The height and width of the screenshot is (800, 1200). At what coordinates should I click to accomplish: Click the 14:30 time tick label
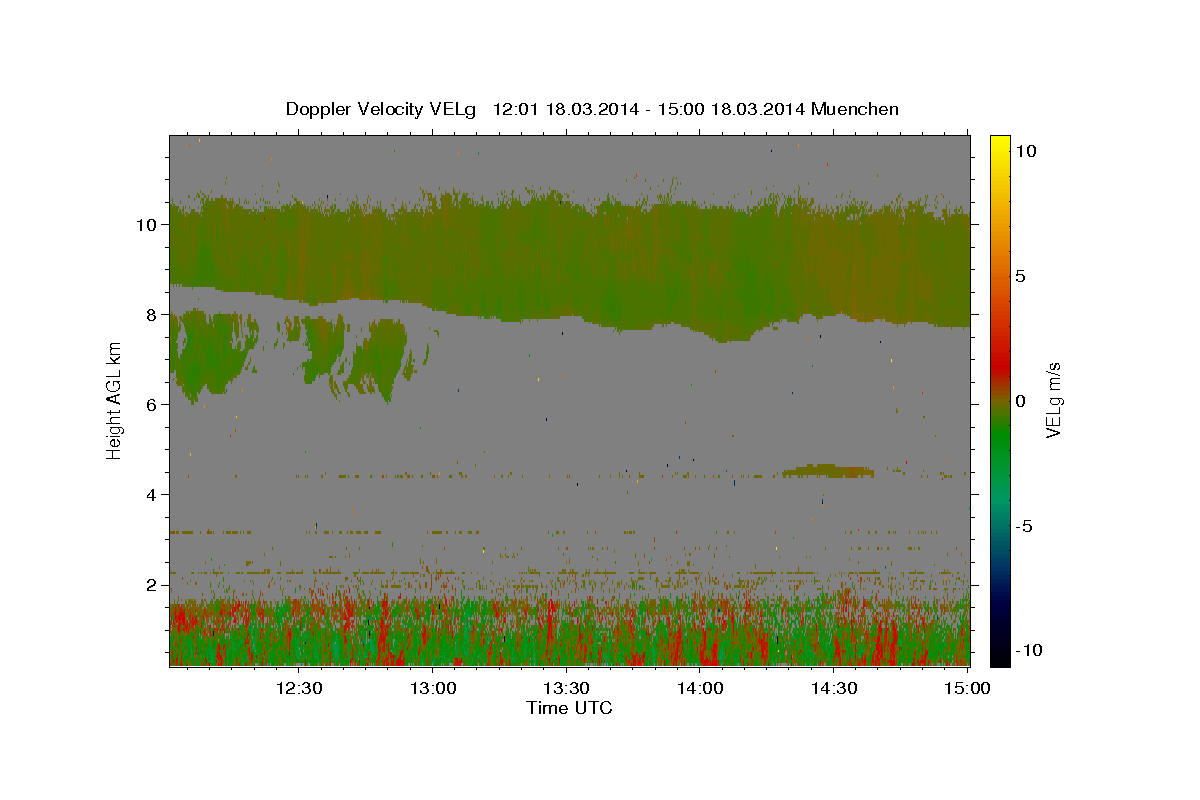[833, 688]
